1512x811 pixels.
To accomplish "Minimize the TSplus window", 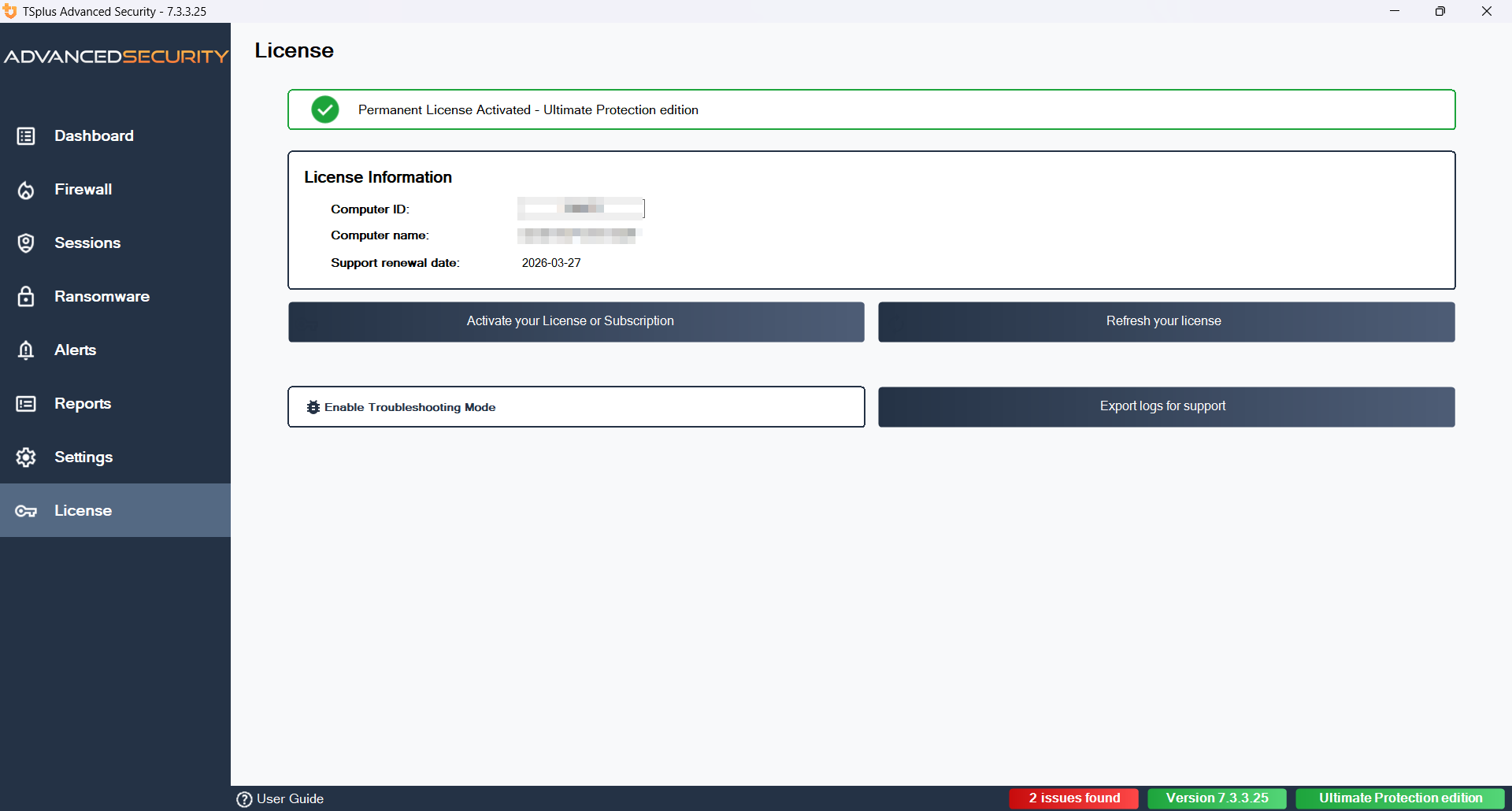I will pyautogui.click(x=1395, y=11).
